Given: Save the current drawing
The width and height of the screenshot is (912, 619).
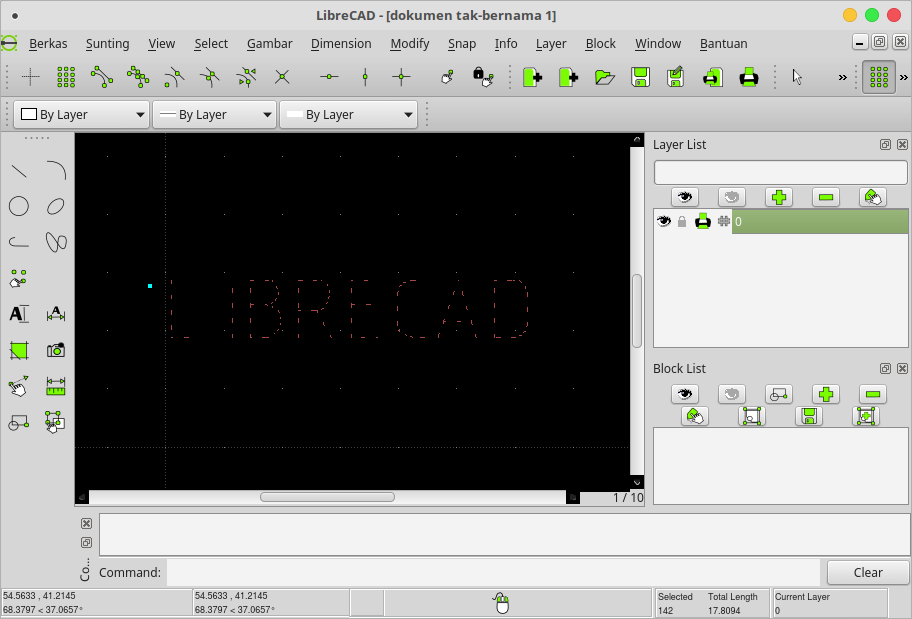Looking at the screenshot, I should click(x=640, y=77).
